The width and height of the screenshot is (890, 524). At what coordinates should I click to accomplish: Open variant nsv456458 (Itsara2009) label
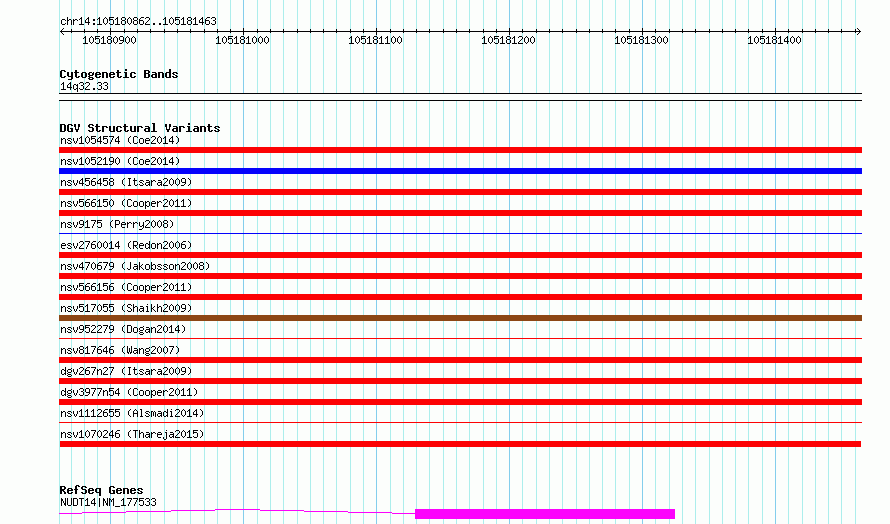(126, 182)
